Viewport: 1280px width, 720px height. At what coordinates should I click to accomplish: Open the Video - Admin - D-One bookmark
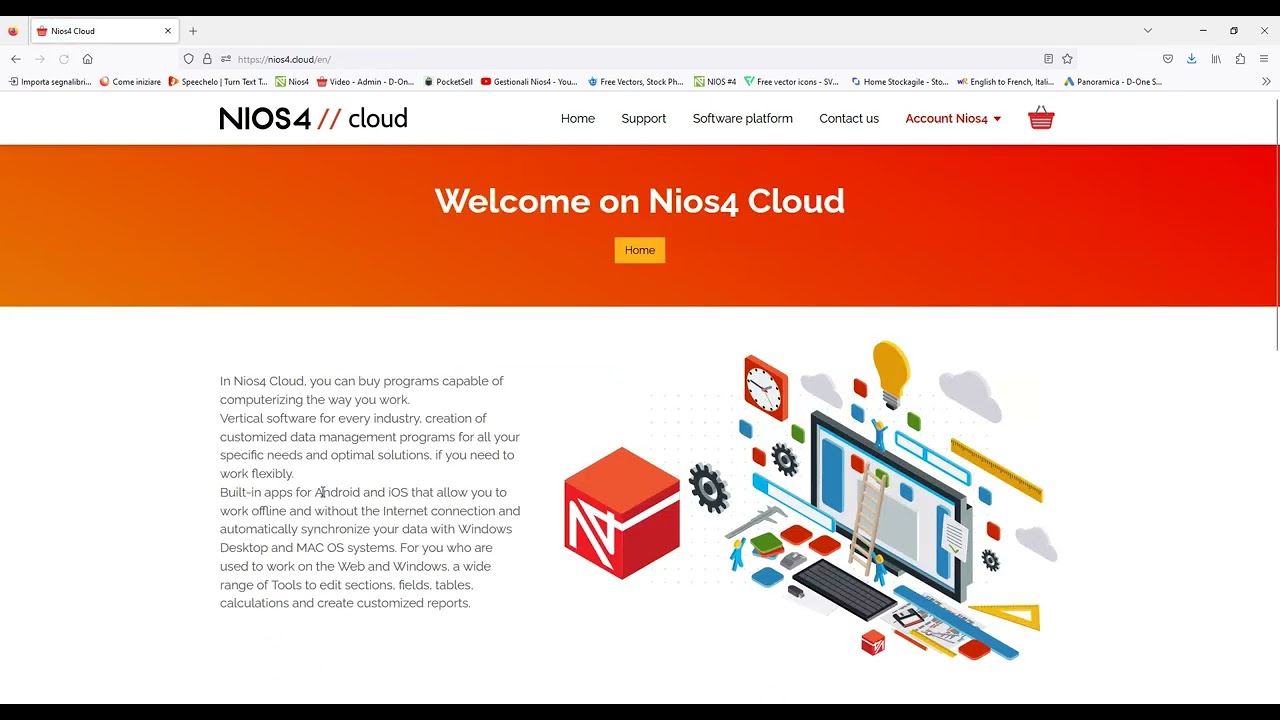[365, 82]
